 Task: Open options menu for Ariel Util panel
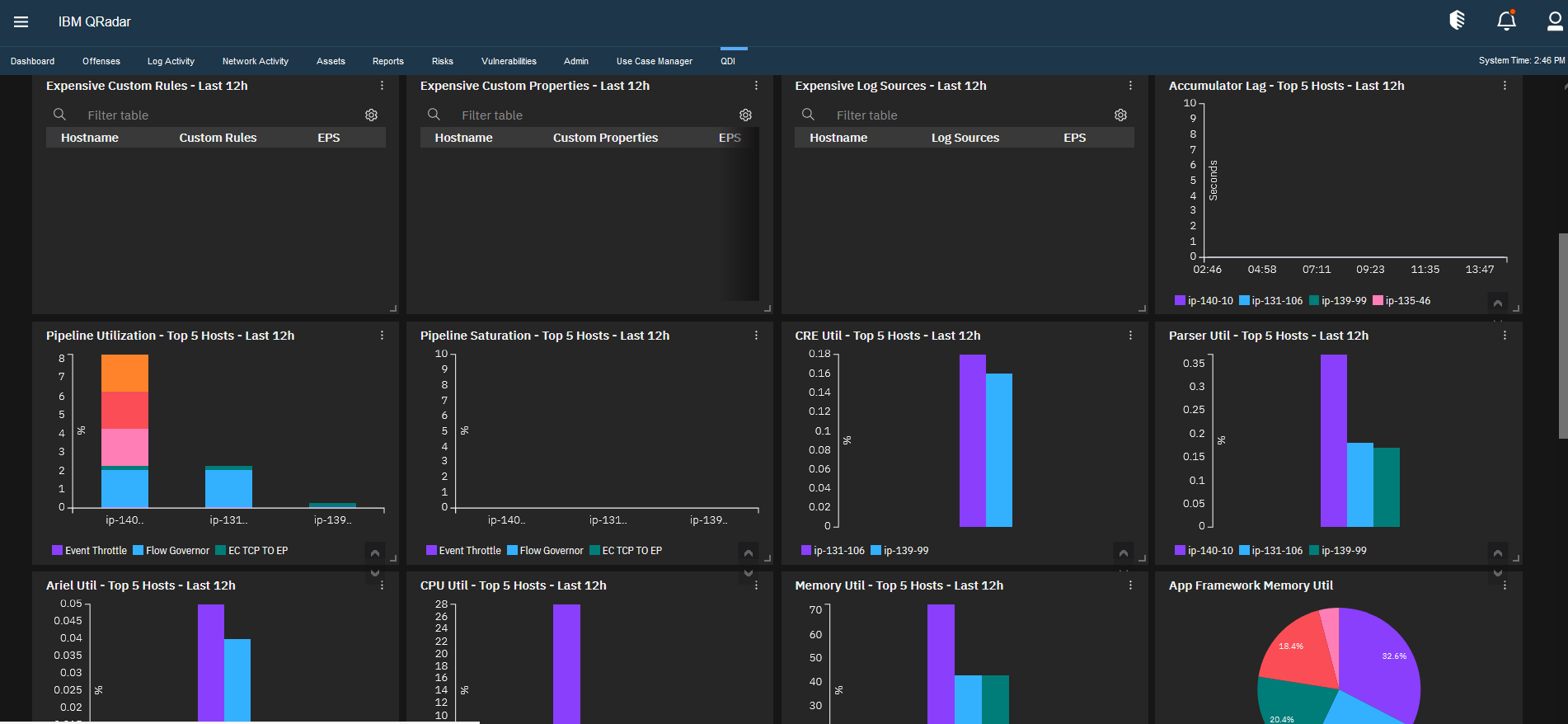382,585
